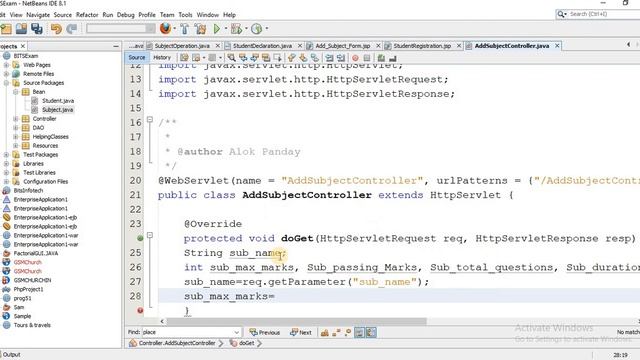Click the Shift Line Left icon
Screen dimensions: 640x360
pyautogui.click(x=329, y=58)
